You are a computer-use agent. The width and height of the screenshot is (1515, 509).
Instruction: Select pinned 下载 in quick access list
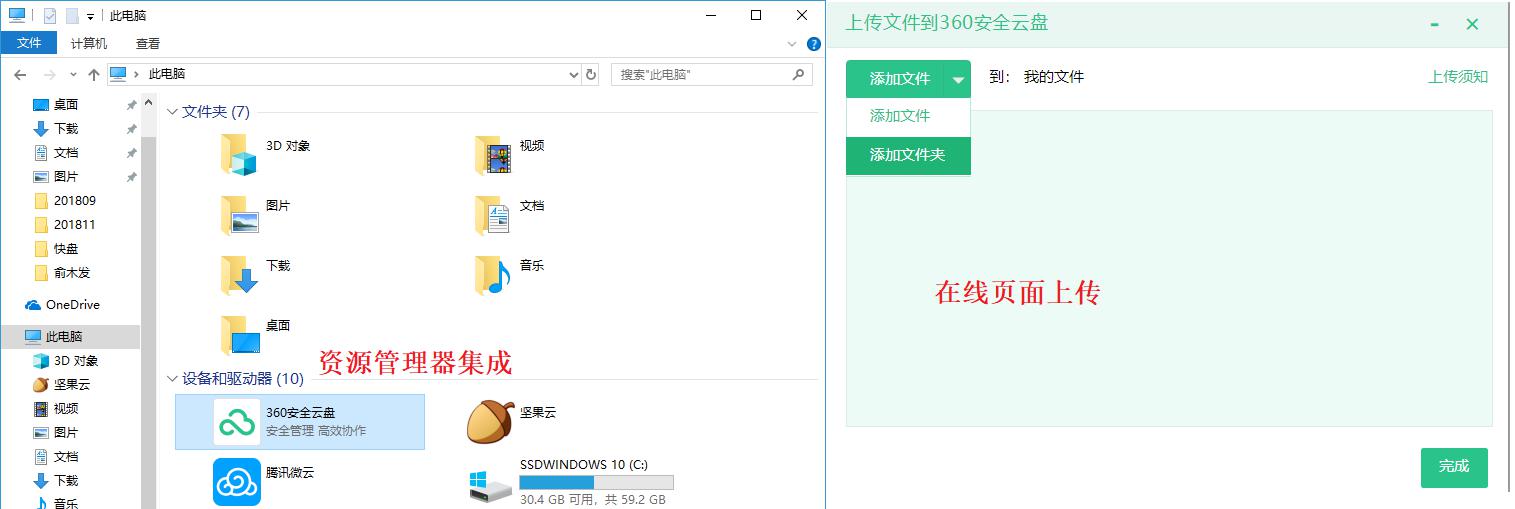[56, 129]
